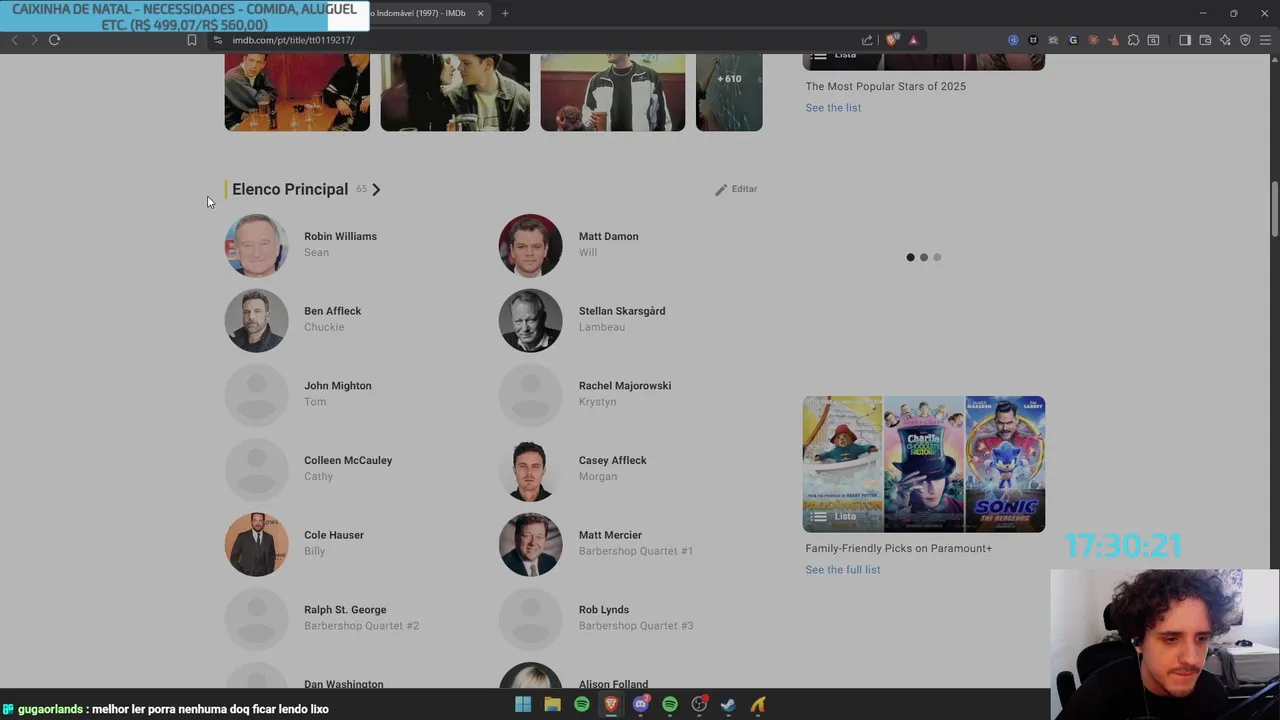Open Ben Affleck's name link

click(x=332, y=311)
